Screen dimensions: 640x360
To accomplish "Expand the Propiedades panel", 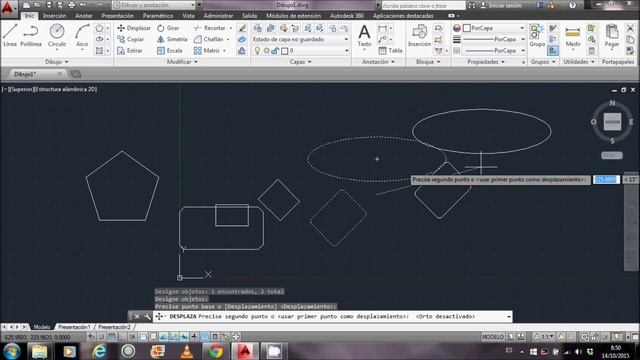I will pyautogui.click(x=486, y=62).
